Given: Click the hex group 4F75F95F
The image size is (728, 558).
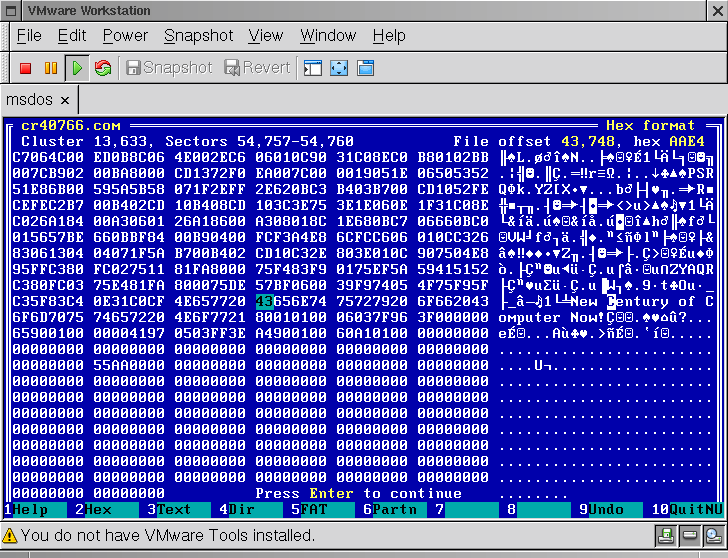Looking at the screenshot, I should coord(453,285).
